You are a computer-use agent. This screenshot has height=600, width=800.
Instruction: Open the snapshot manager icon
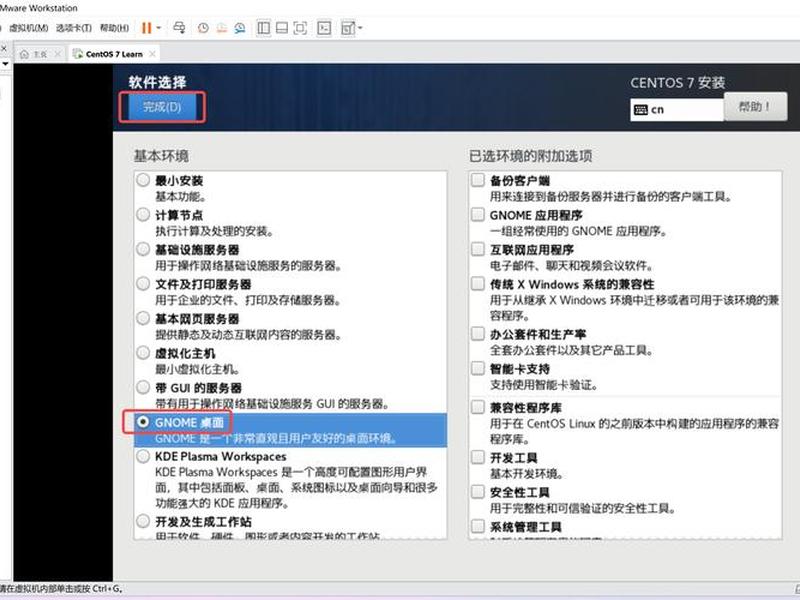click(x=239, y=28)
